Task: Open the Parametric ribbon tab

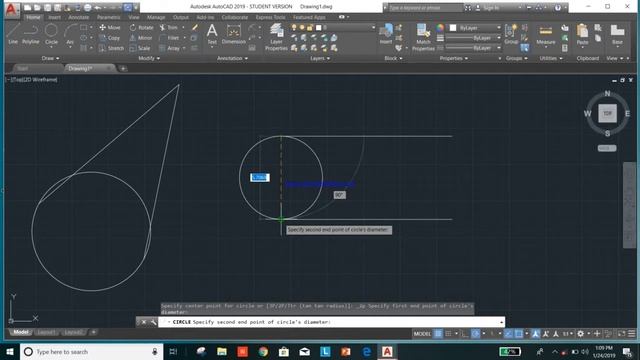Action: tap(109, 17)
